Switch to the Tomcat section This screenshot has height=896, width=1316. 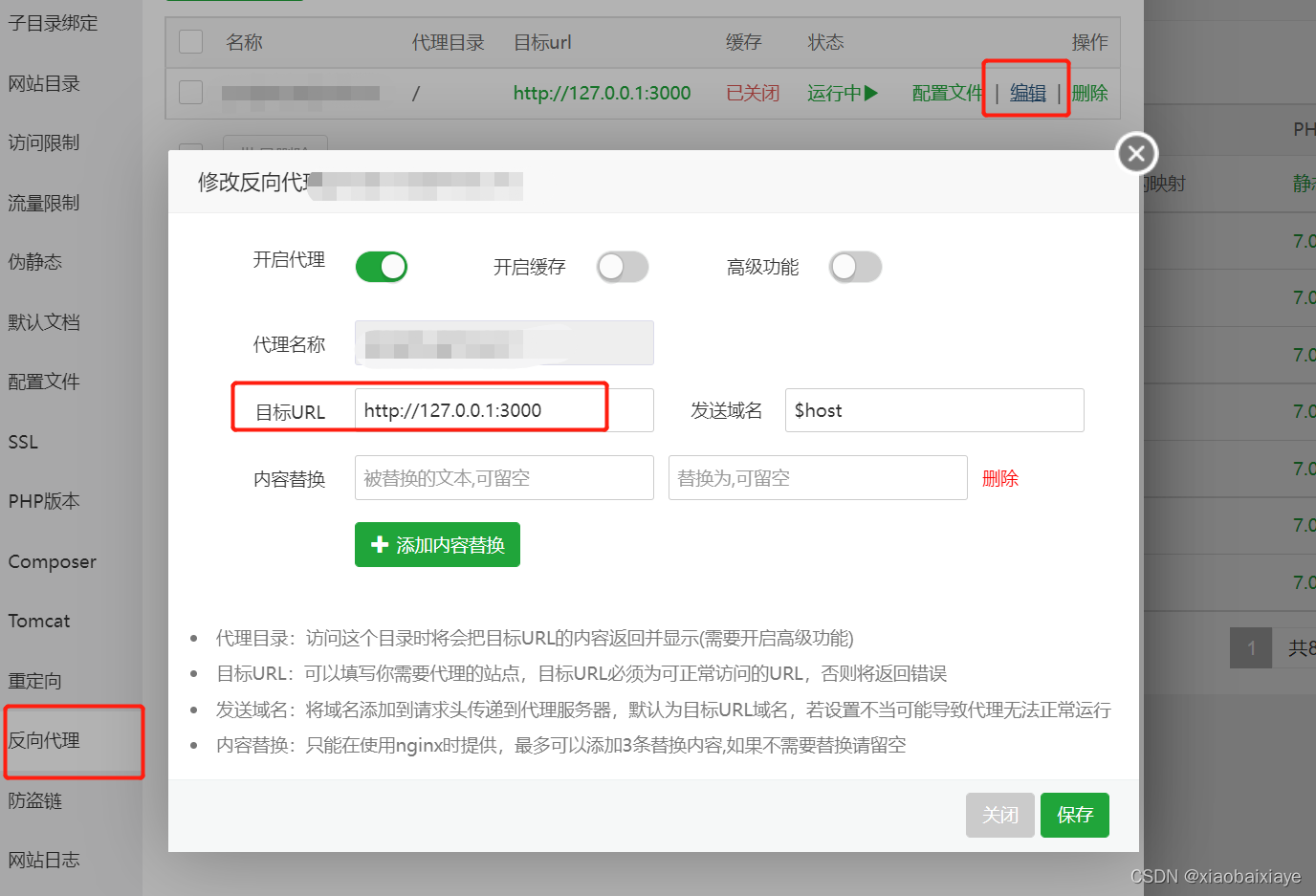[x=39, y=621]
